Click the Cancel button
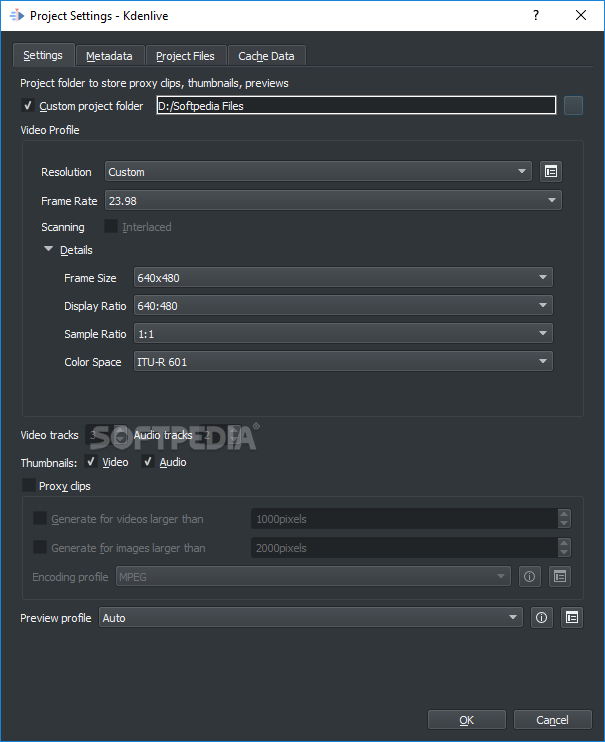 coord(552,720)
